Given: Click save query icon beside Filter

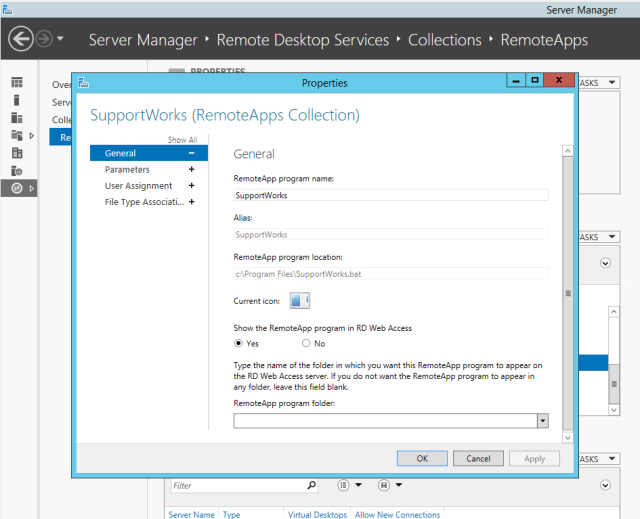Looking at the screenshot, I should [x=384, y=485].
